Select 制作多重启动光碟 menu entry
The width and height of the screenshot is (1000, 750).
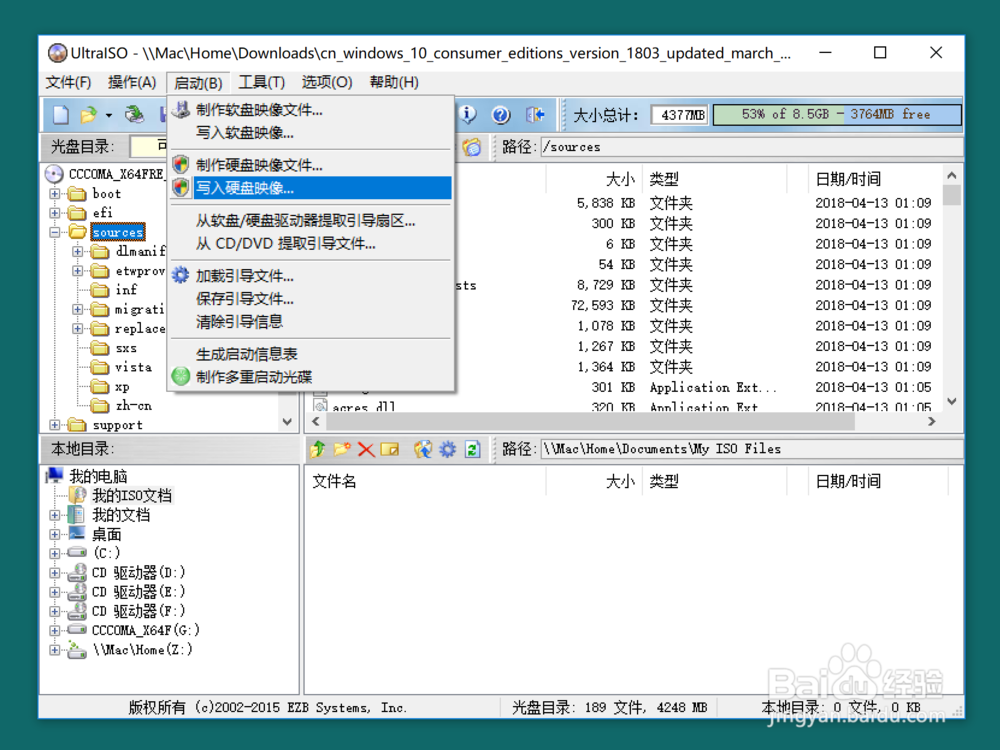click(x=311, y=377)
